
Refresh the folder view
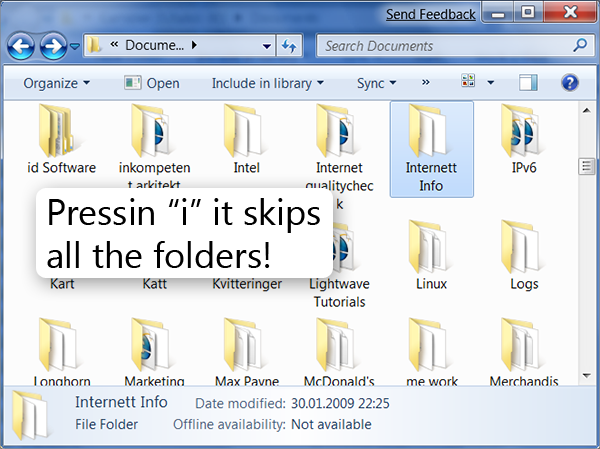click(x=289, y=46)
